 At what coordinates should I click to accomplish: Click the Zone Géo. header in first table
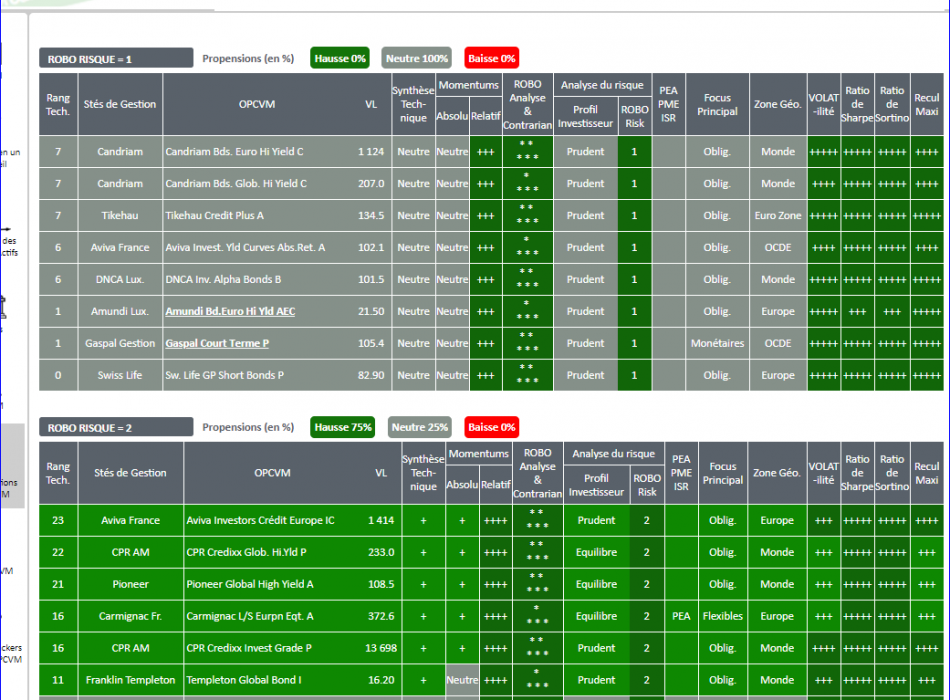tap(778, 104)
